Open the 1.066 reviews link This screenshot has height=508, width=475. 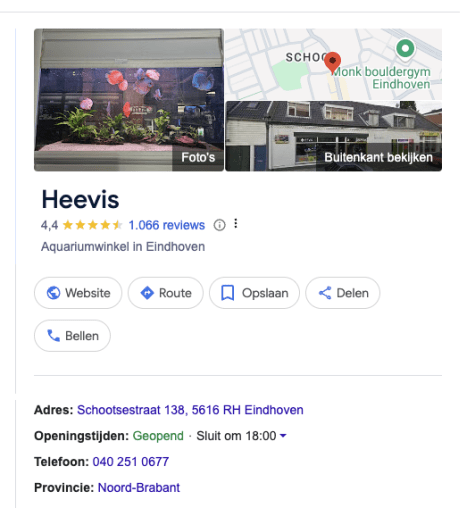point(167,225)
